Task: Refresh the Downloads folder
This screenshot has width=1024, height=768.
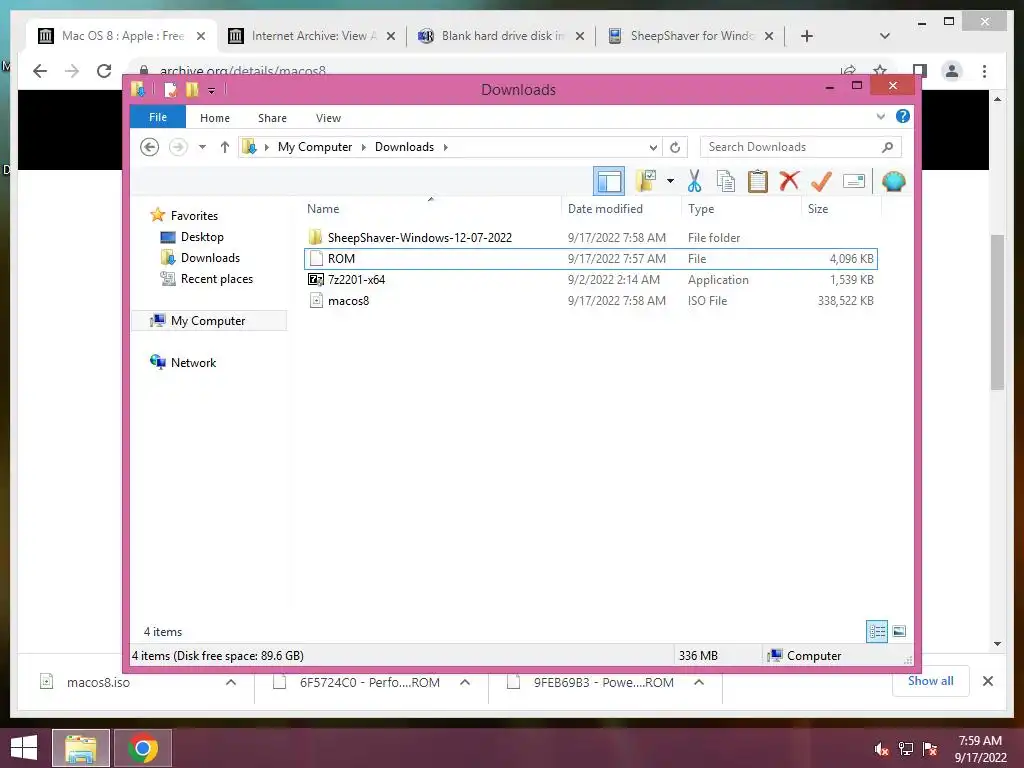Action: [x=675, y=148]
